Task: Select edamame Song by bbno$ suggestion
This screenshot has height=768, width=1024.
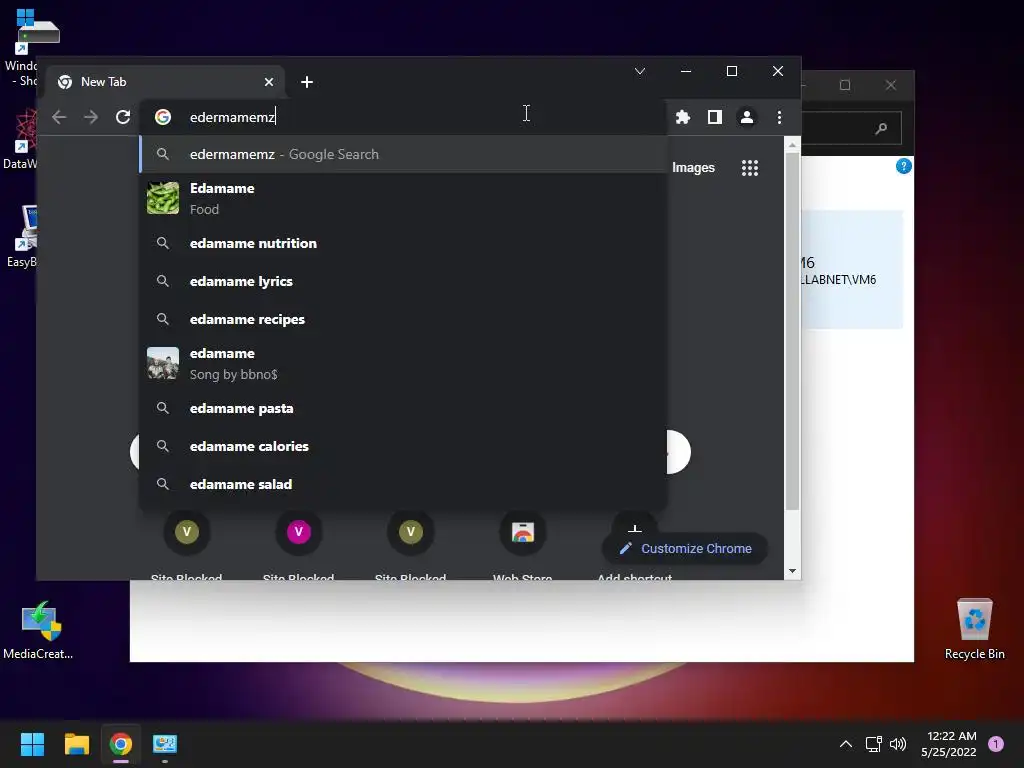Action: (404, 363)
